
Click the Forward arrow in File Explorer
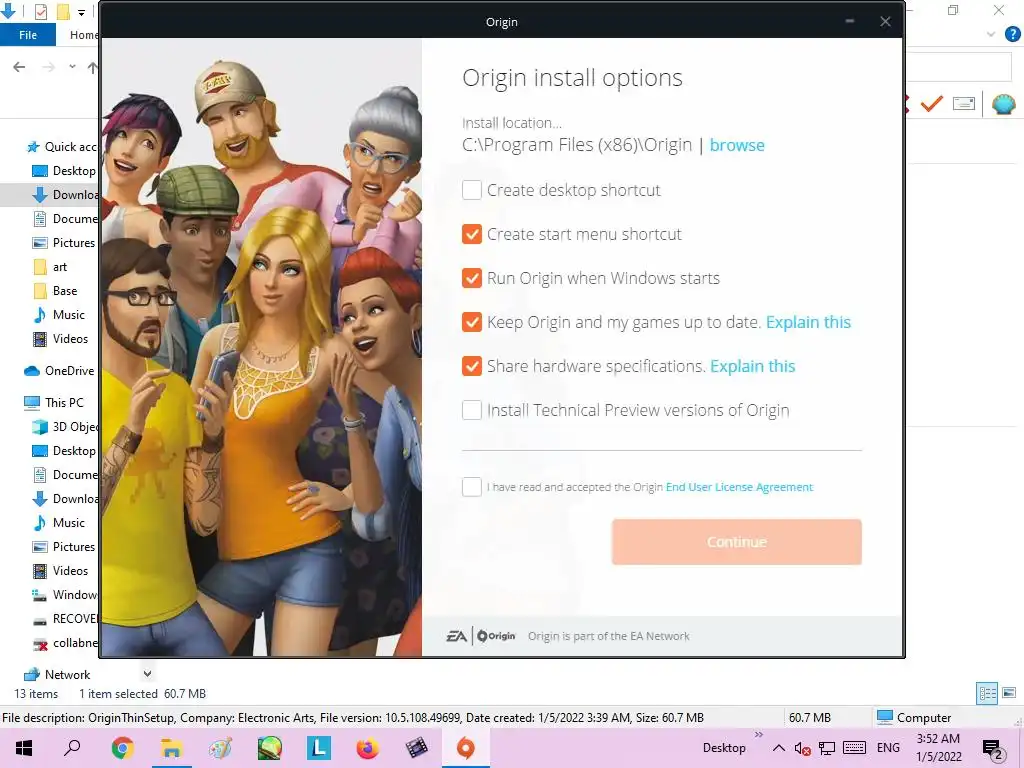tap(48, 67)
